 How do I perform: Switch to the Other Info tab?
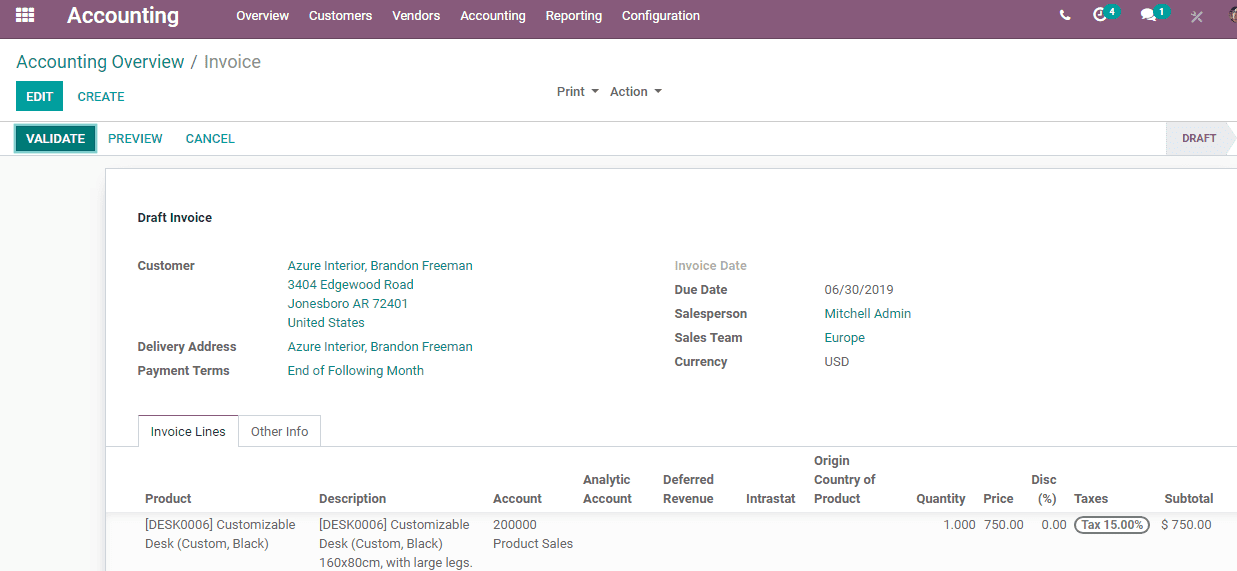click(x=280, y=431)
